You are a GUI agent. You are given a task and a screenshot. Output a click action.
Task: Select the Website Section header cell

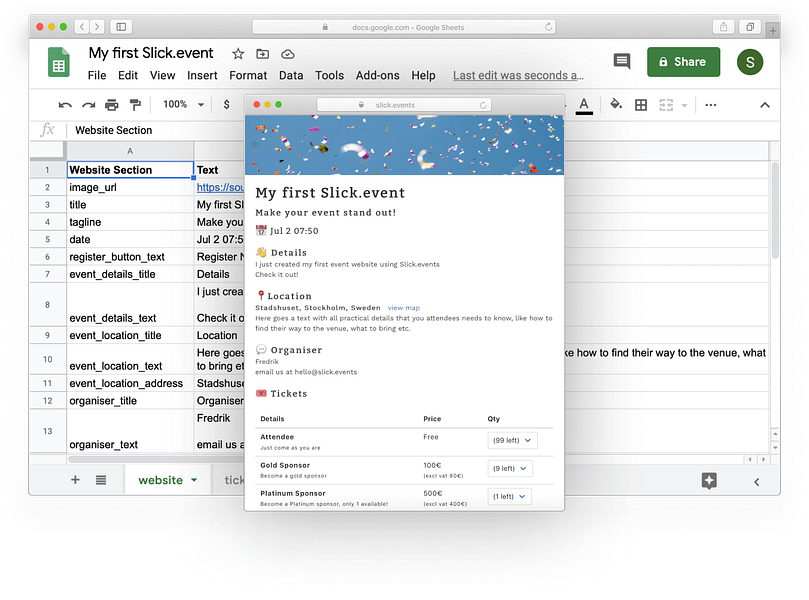click(131, 170)
